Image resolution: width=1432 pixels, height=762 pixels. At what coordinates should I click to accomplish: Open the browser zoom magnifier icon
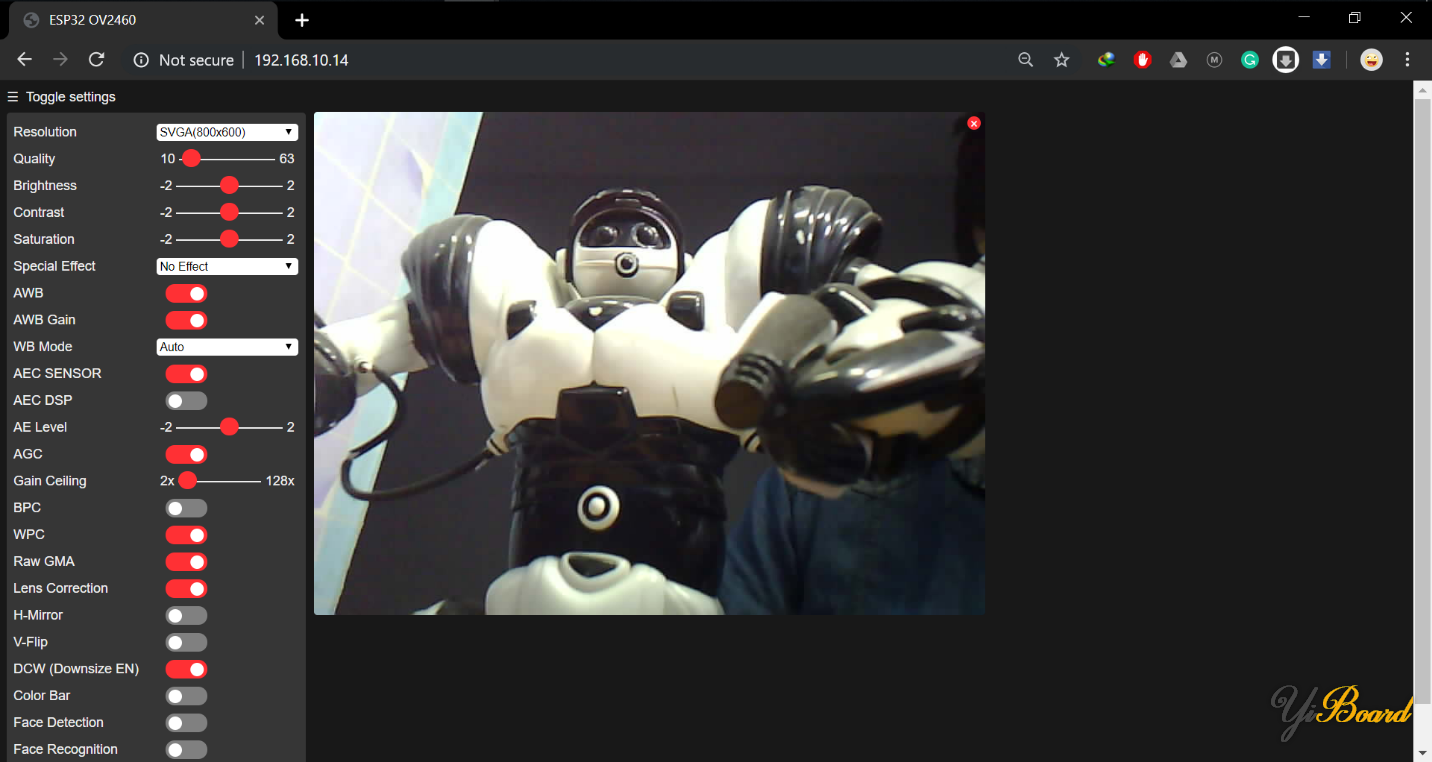point(1025,60)
